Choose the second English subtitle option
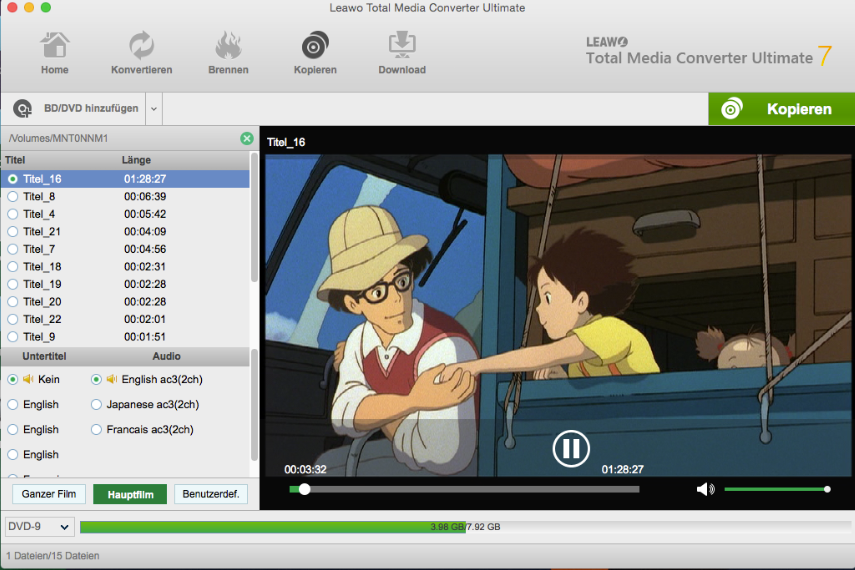 (x=13, y=429)
